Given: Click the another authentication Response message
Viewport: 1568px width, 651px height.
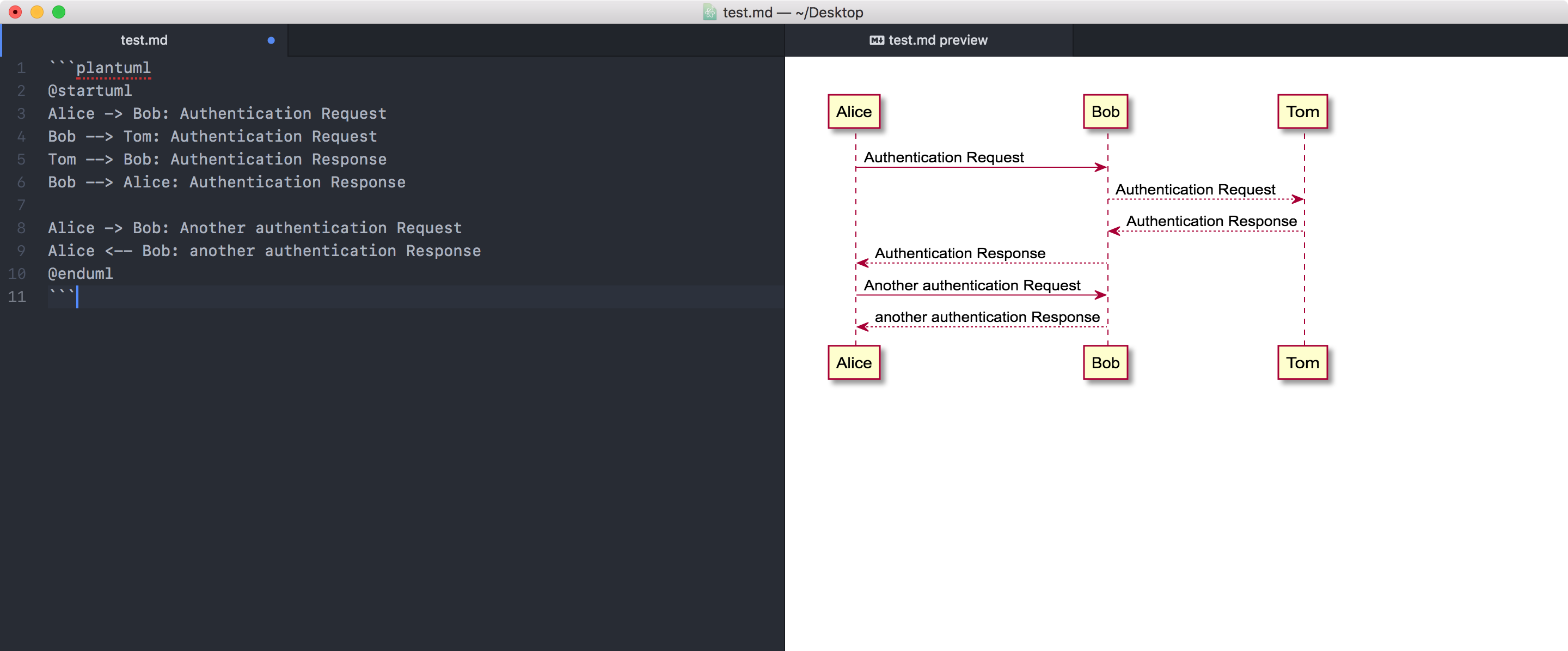Looking at the screenshot, I should click(x=986, y=317).
